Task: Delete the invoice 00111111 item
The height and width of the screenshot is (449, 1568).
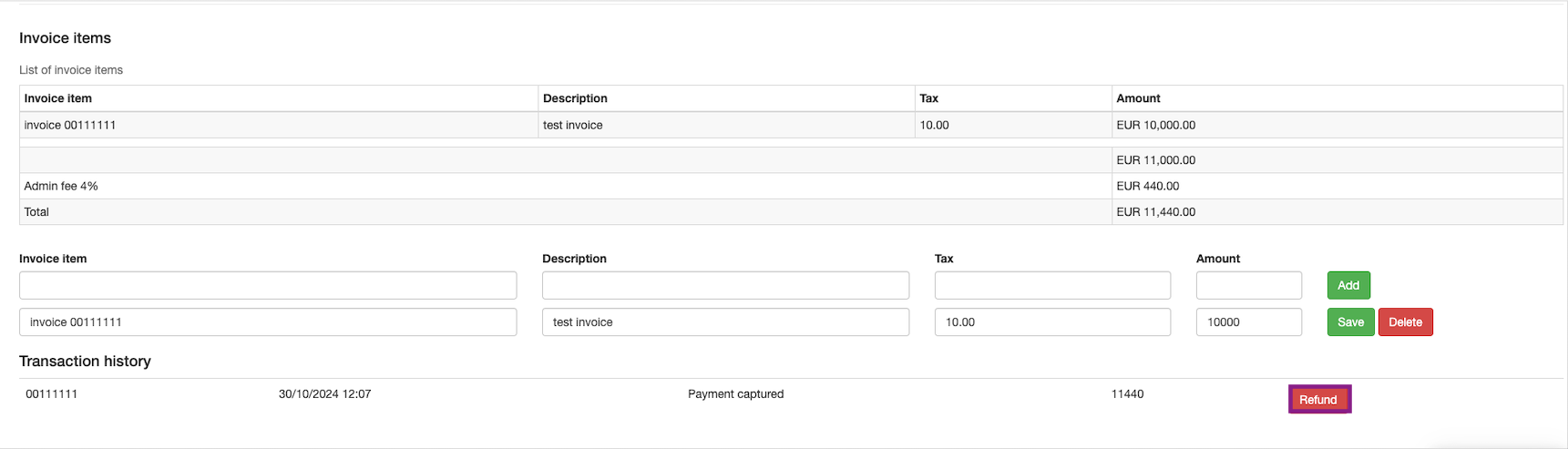Action: pyautogui.click(x=1405, y=322)
